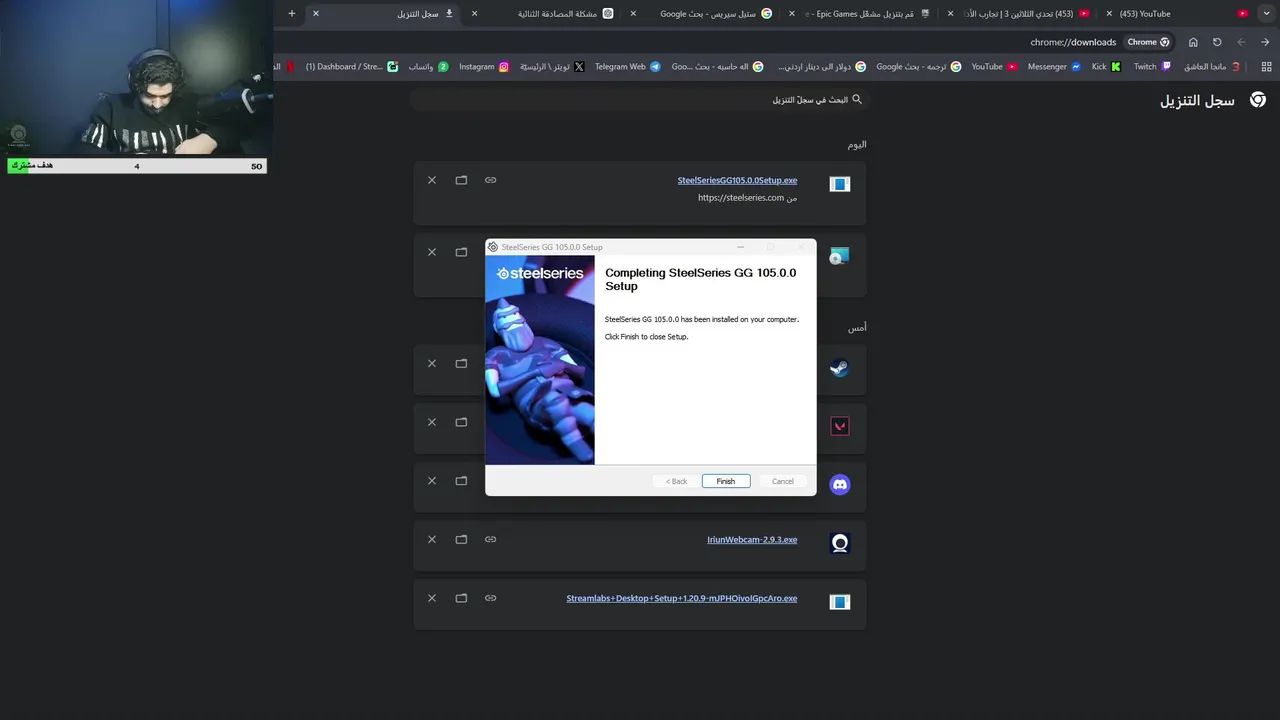Open the Streamlabs+Desktop+Setup exe file link
Screen dimensions: 1280x720
(x=682, y=598)
